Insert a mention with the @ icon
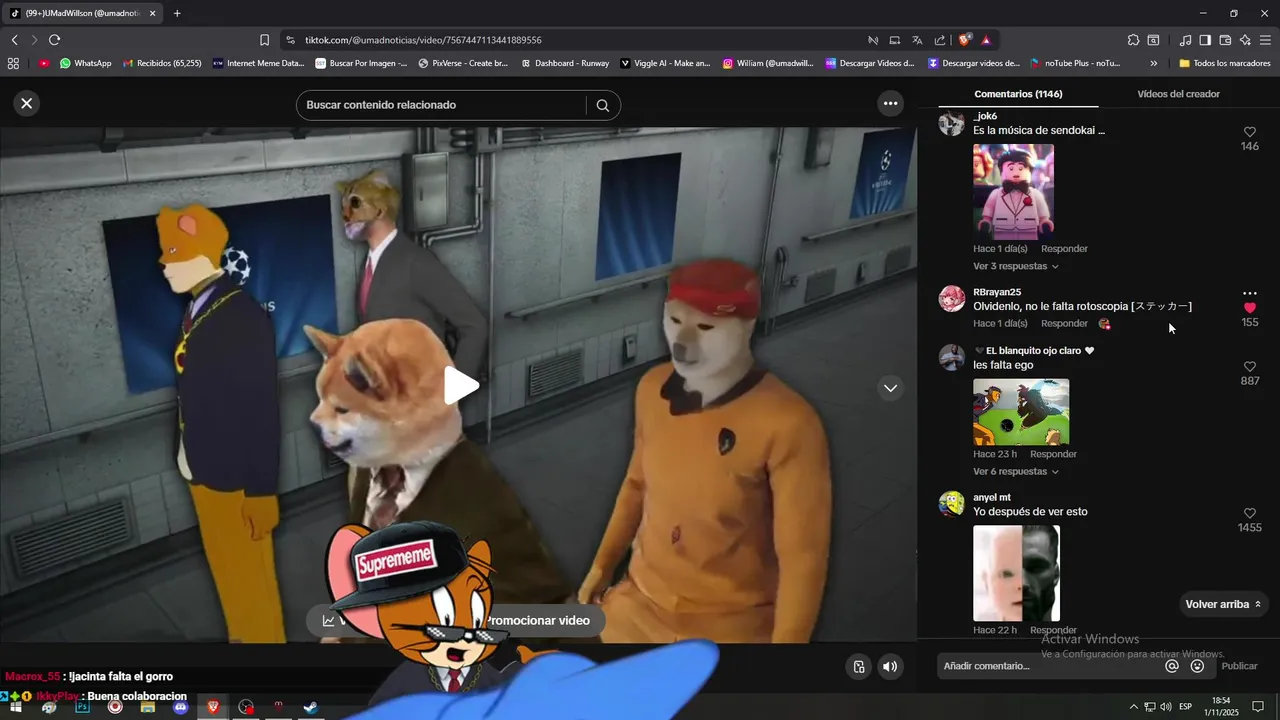This screenshot has height=720, width=1280. tap(1172, 666)
